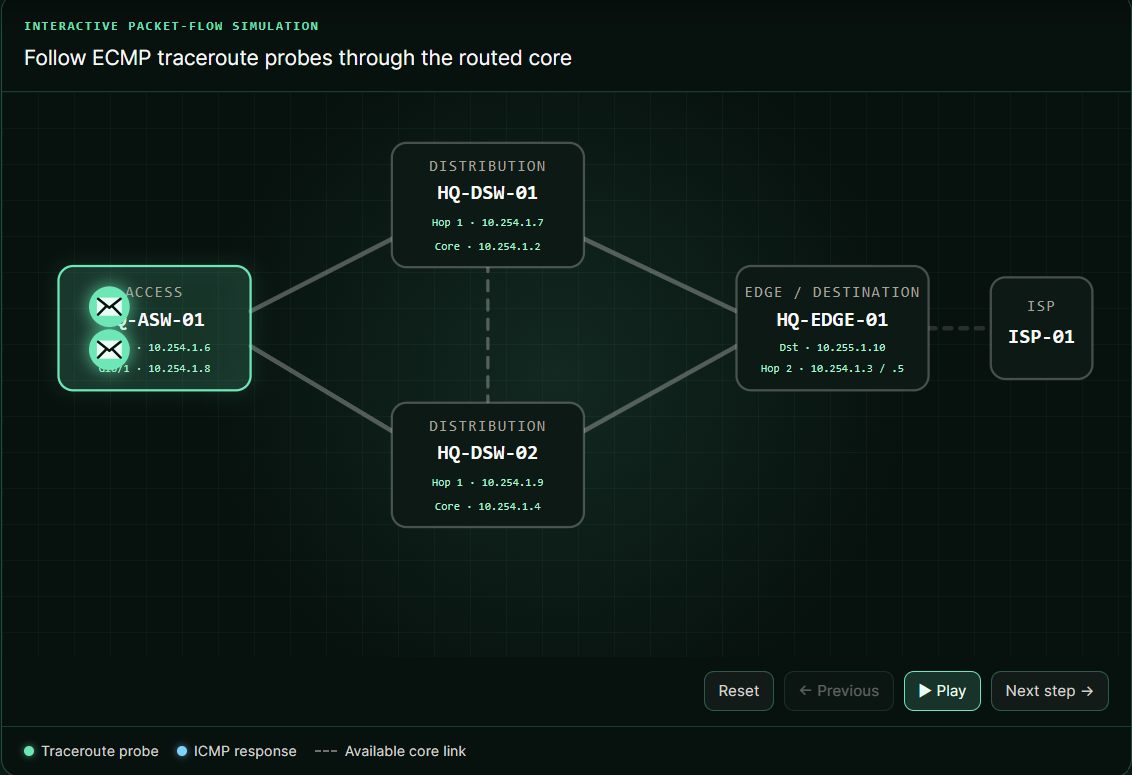Select the ASW-01 access node title
This screenshot has width=1132, height=775.
tap(162, 319)
